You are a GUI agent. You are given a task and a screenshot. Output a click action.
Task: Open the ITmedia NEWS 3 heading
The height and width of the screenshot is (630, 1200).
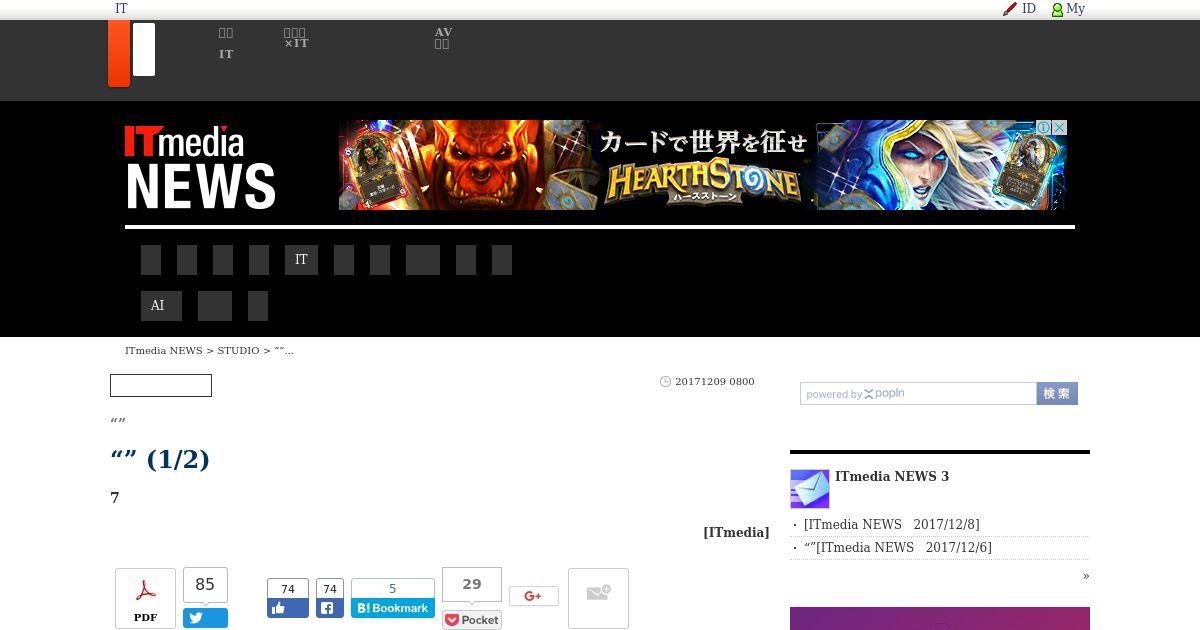tap(892, 477)
